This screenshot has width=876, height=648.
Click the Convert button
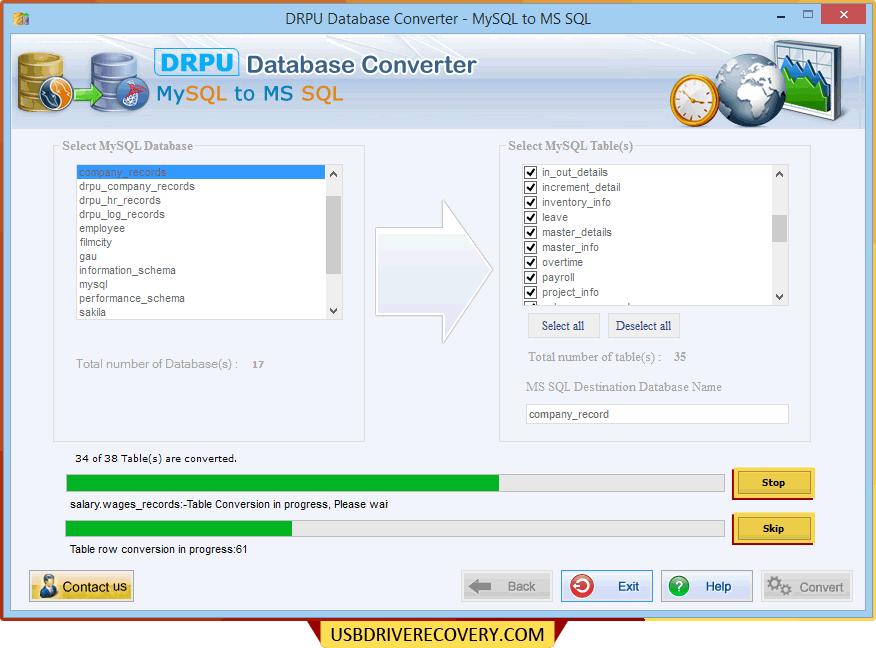807,586
